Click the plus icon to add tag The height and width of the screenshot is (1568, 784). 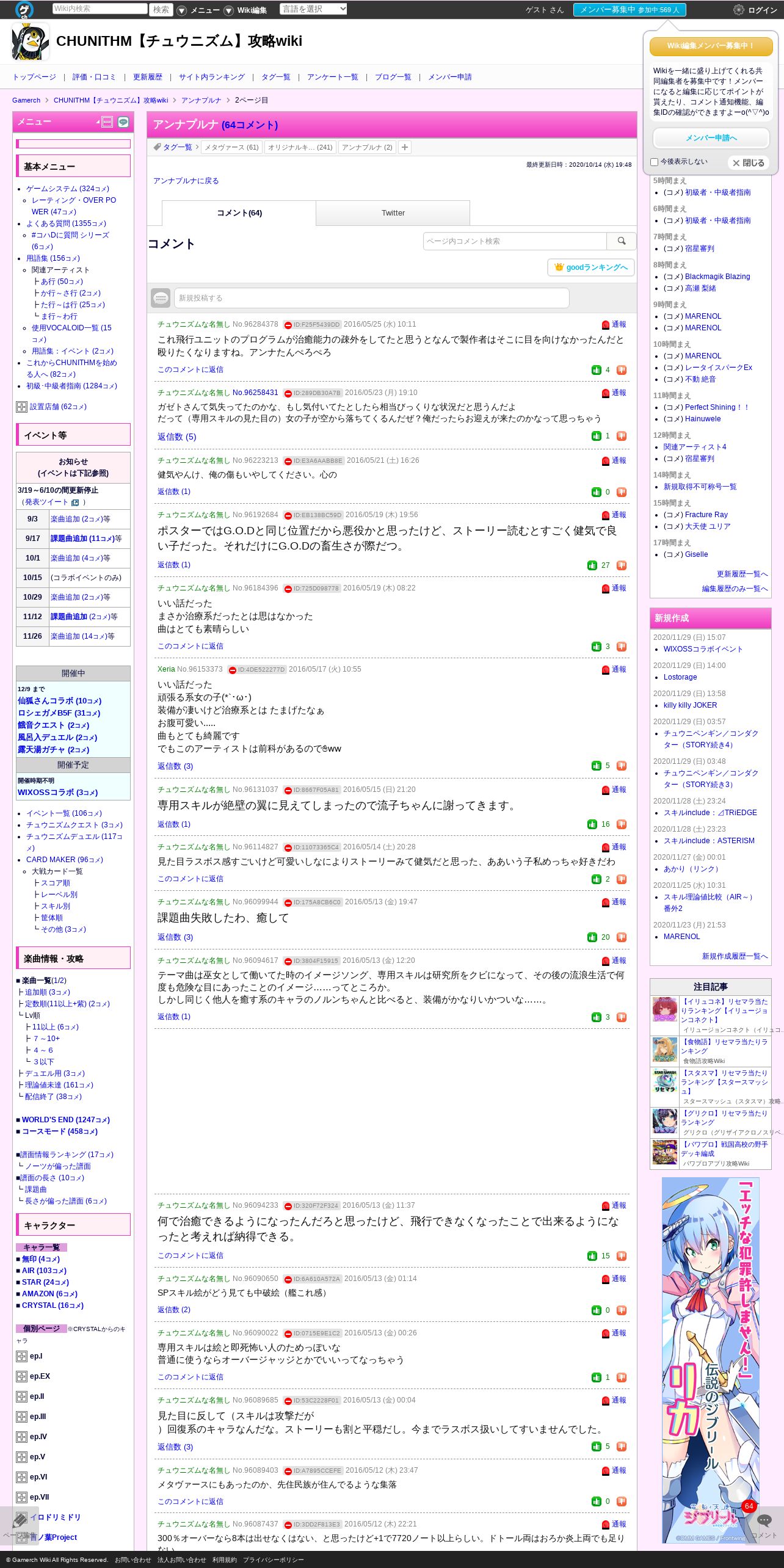click(405, 147)
